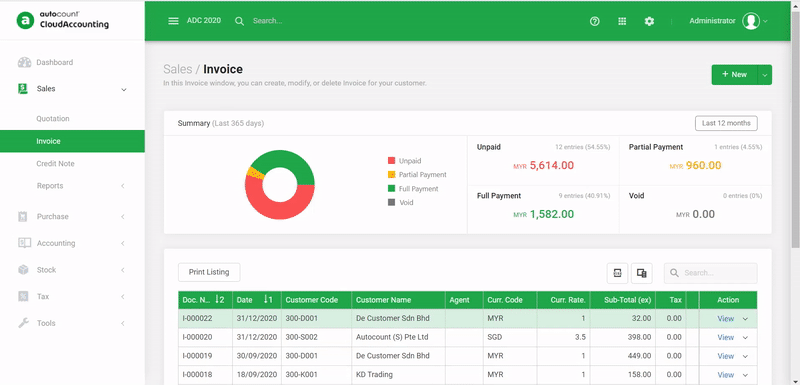Toggle the hamburger menu icon
The height and width of the screenshot is (385, 800).
point(173,21)
